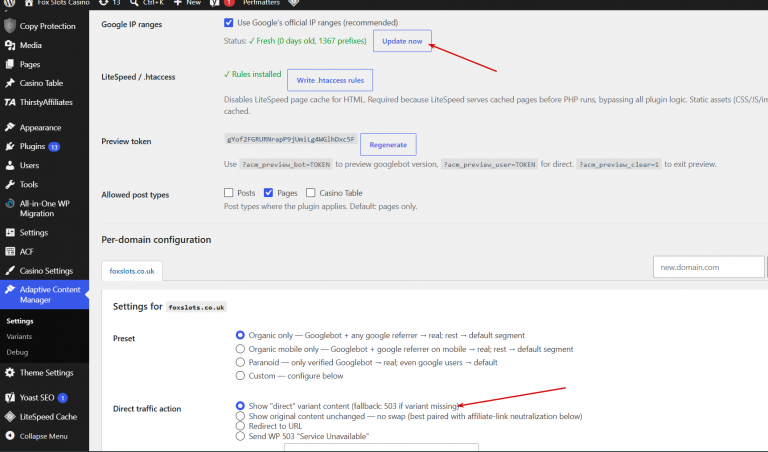This screenshot has height=452, width=768.
Task: Select the Redirect to URL radio
Action: (240, 426)
